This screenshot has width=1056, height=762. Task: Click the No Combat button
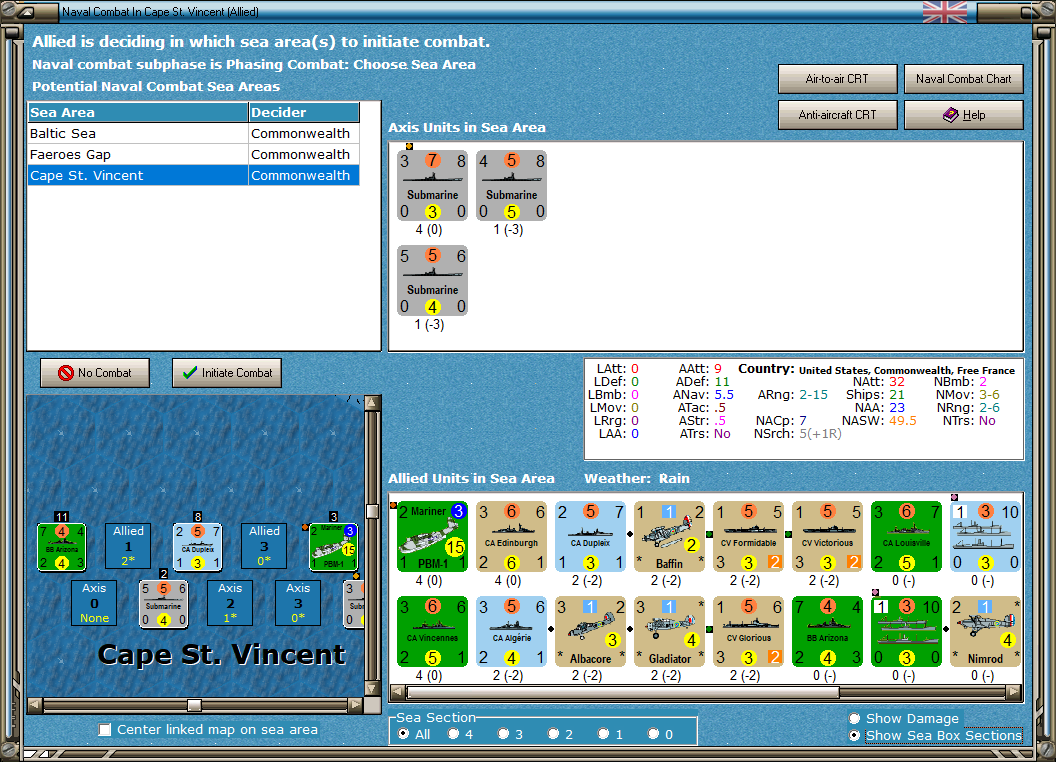(x=95, y=373)
